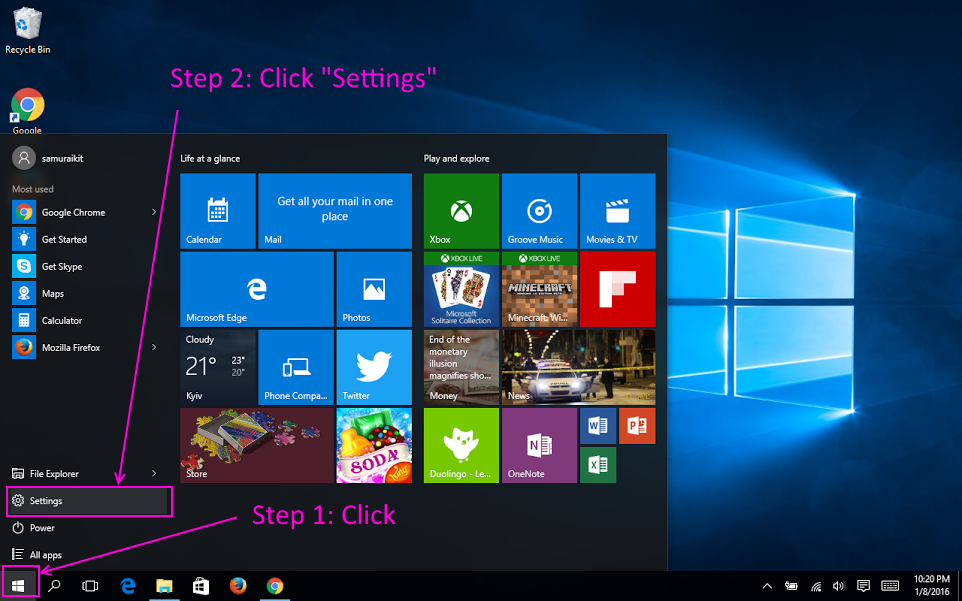
Task: Click the clock to open the calendar
Action: tap(930, 585)
